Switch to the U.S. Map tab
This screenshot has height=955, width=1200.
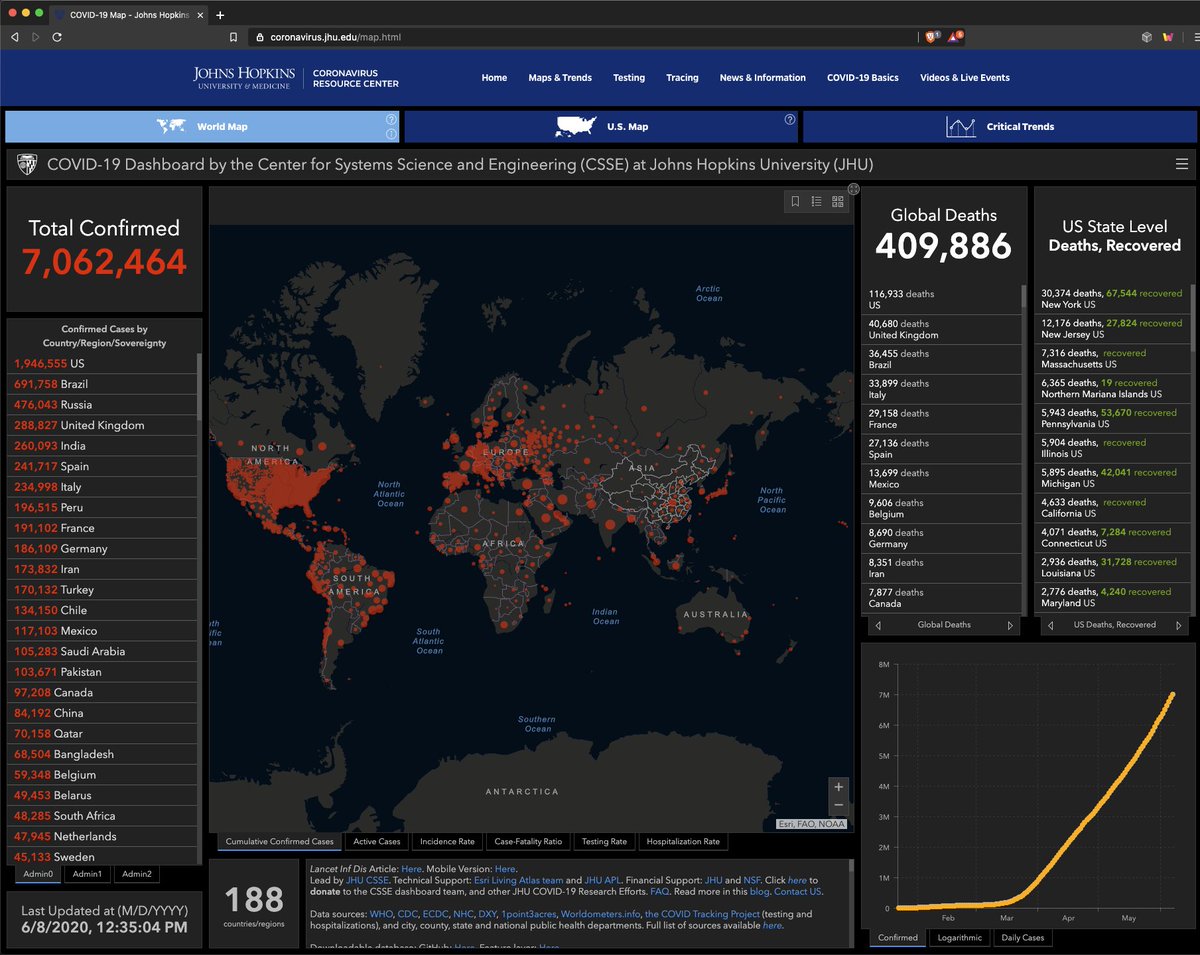point(601,127)
